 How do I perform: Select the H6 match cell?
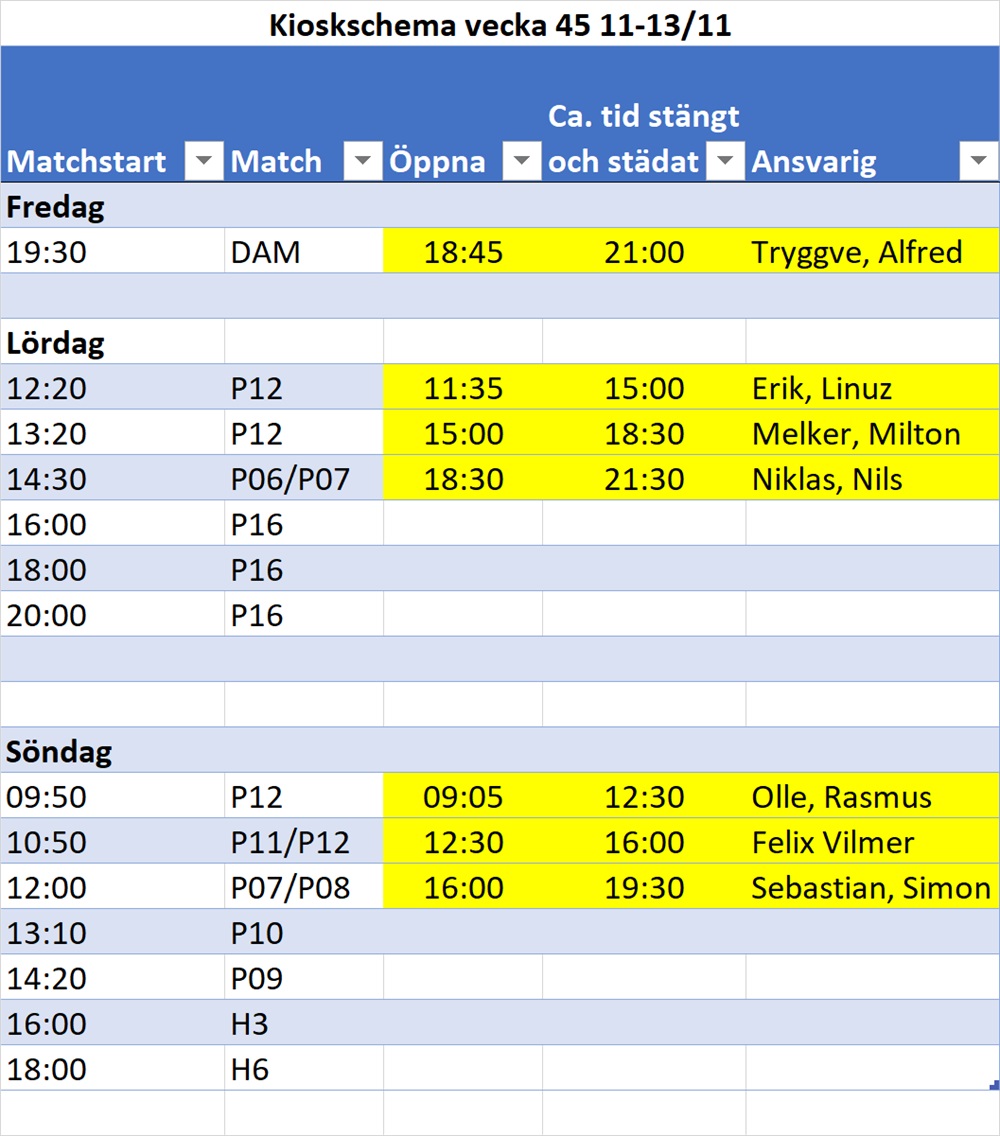coord(250,1069)
